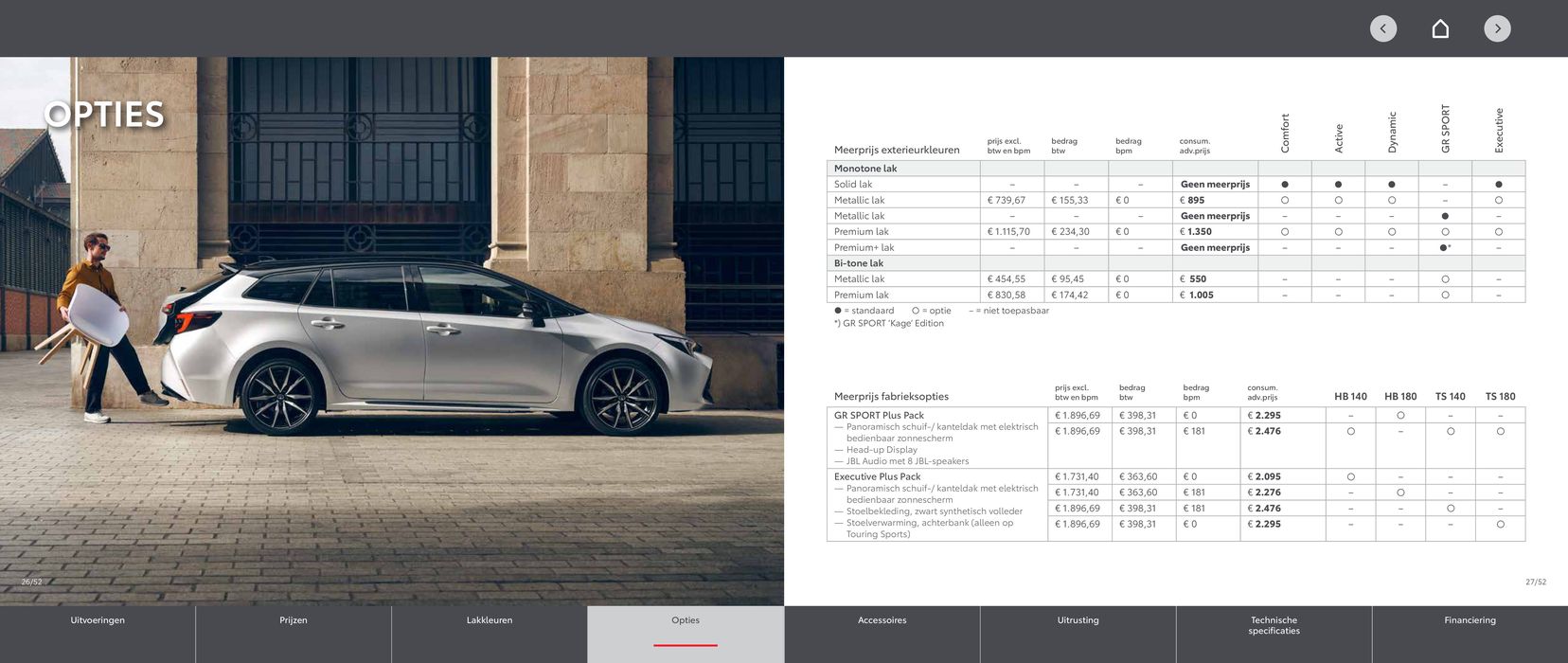This screenshot has height=663, width=1568.
Task: Switch to the Prijzen tab
Action: pos(294,621)
